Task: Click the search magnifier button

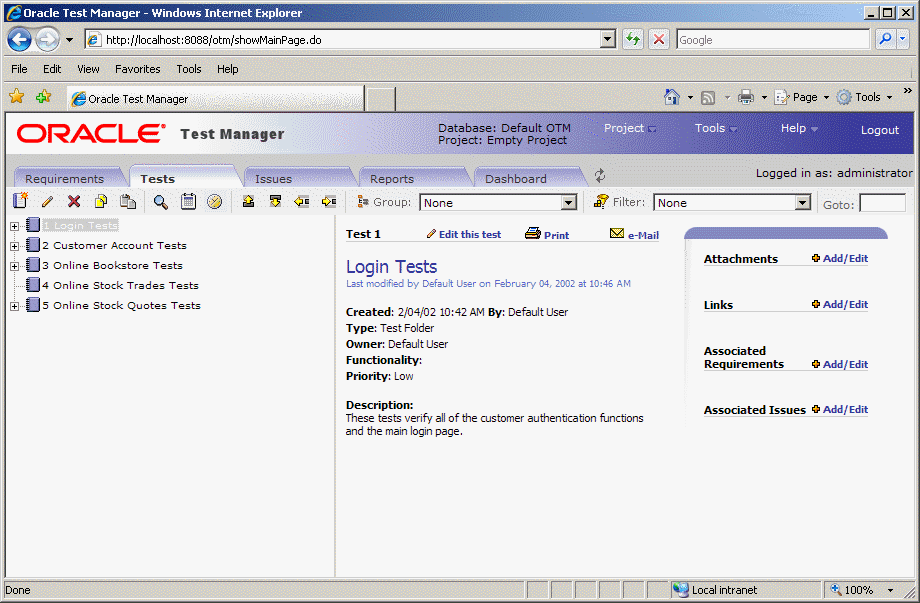Action: click(885, 39)
